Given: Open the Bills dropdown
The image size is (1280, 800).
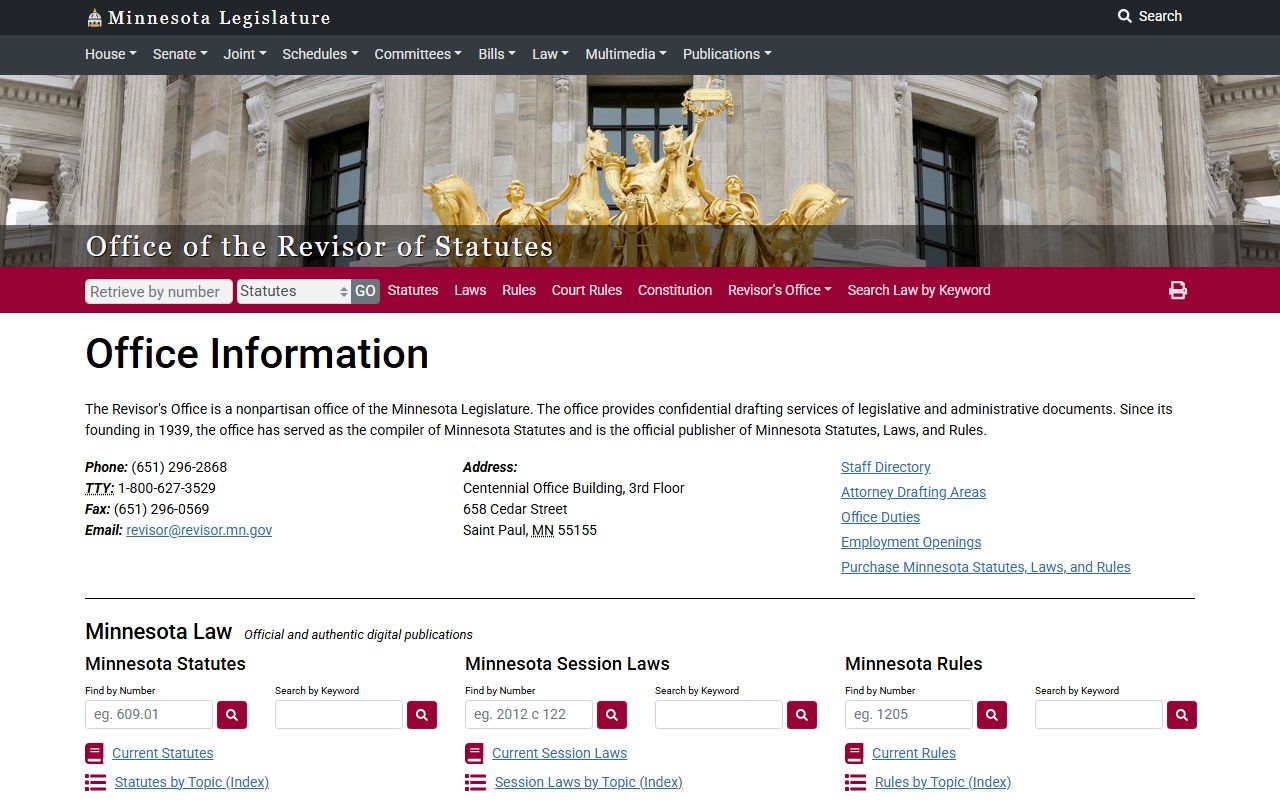Looking at the screenshot, I should click(497, 54).
